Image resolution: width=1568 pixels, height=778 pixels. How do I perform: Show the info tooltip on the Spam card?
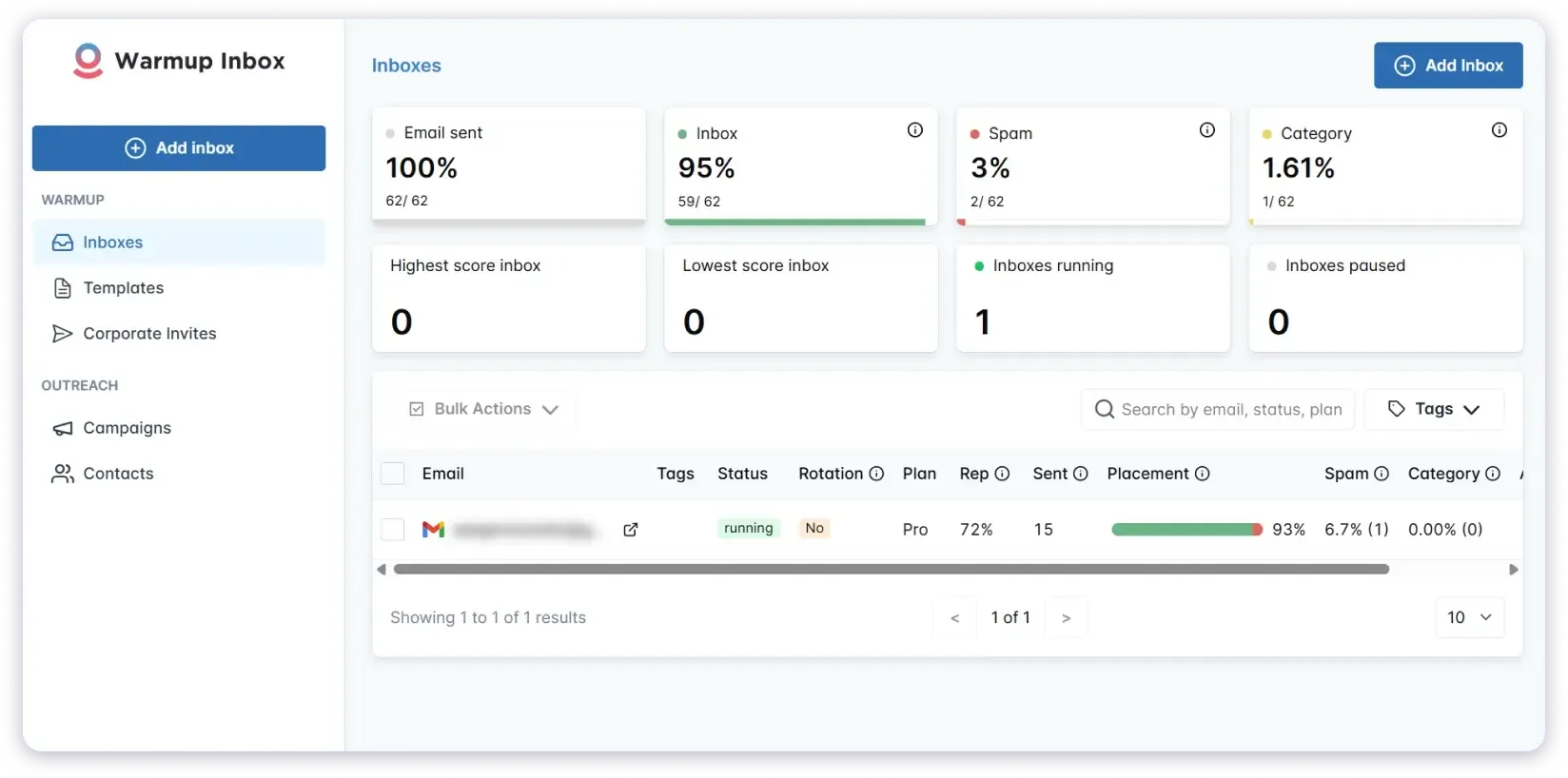coord(1206,130)
